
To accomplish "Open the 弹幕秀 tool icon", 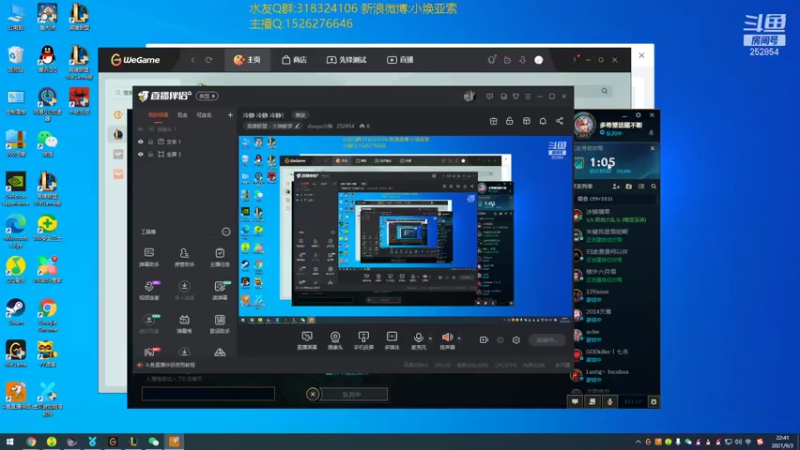I will (x=184, y=323).
